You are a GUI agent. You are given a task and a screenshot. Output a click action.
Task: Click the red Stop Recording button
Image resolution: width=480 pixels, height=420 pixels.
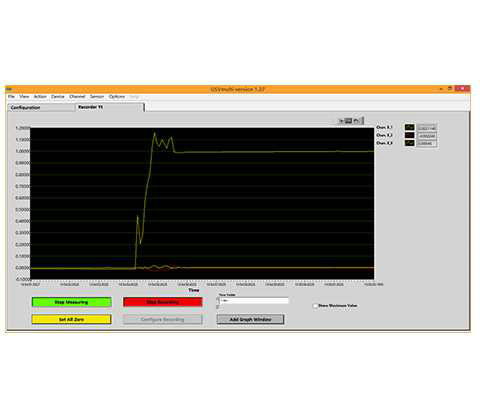pyautogui.click(x=163, y=302)
